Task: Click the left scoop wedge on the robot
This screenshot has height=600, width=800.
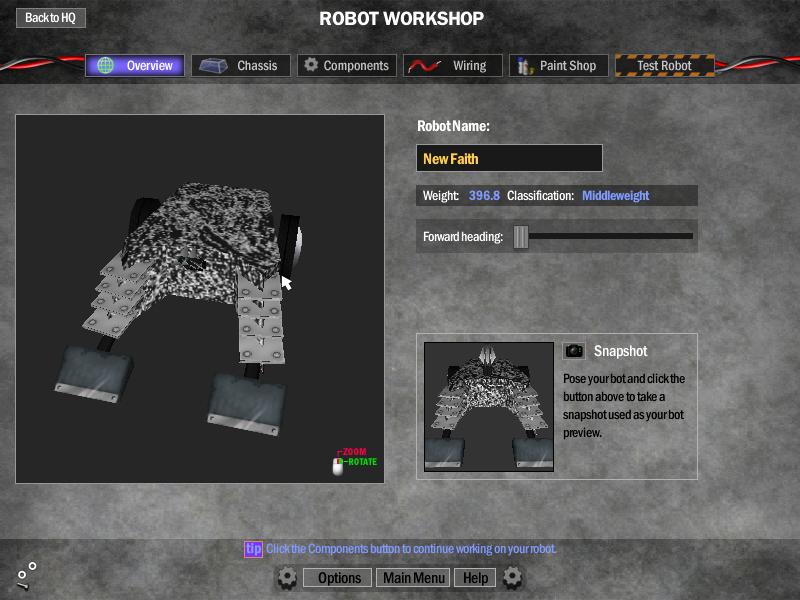Action: coord(93,372)
